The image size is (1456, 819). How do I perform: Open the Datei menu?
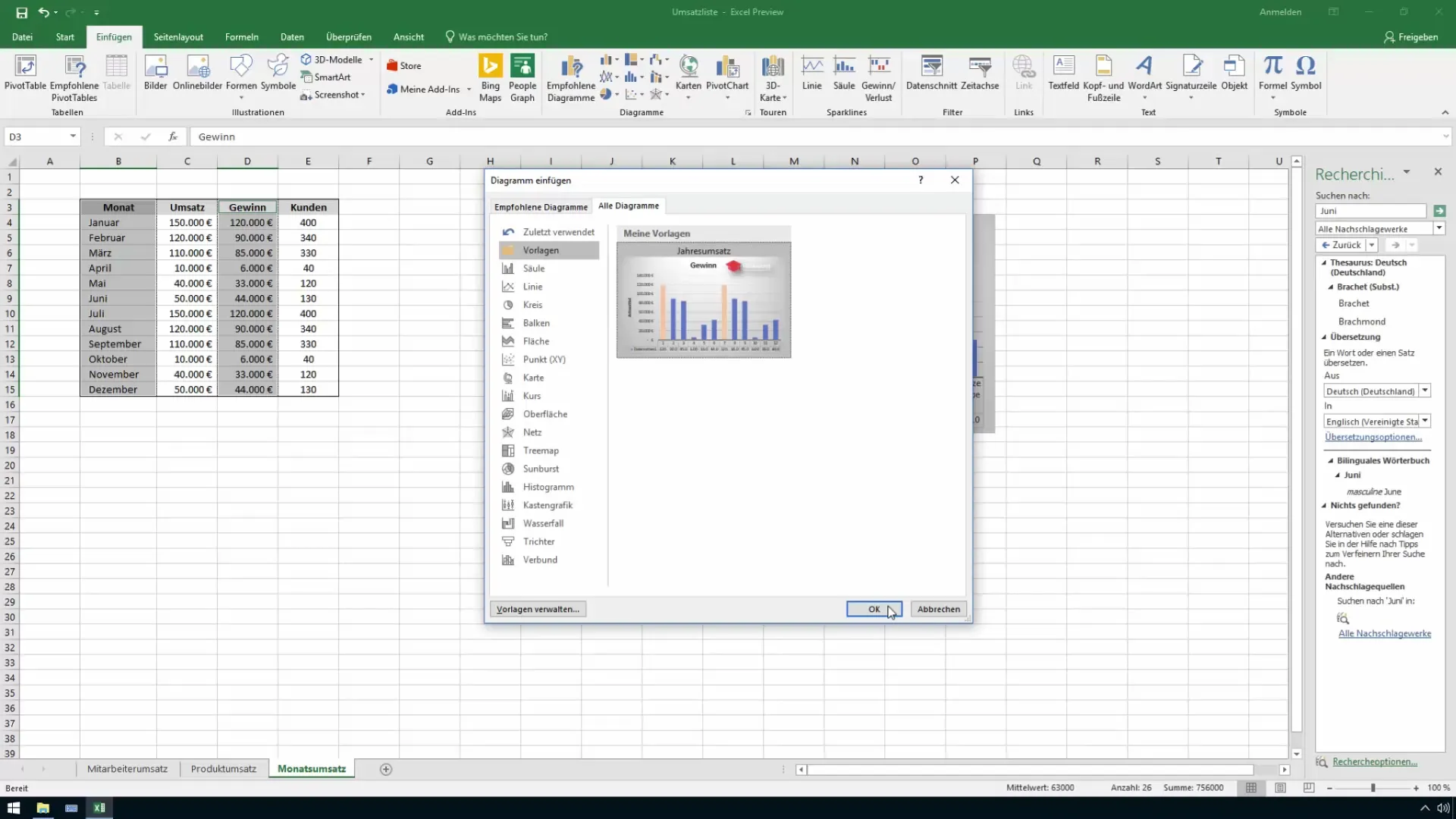click(22, 37)
